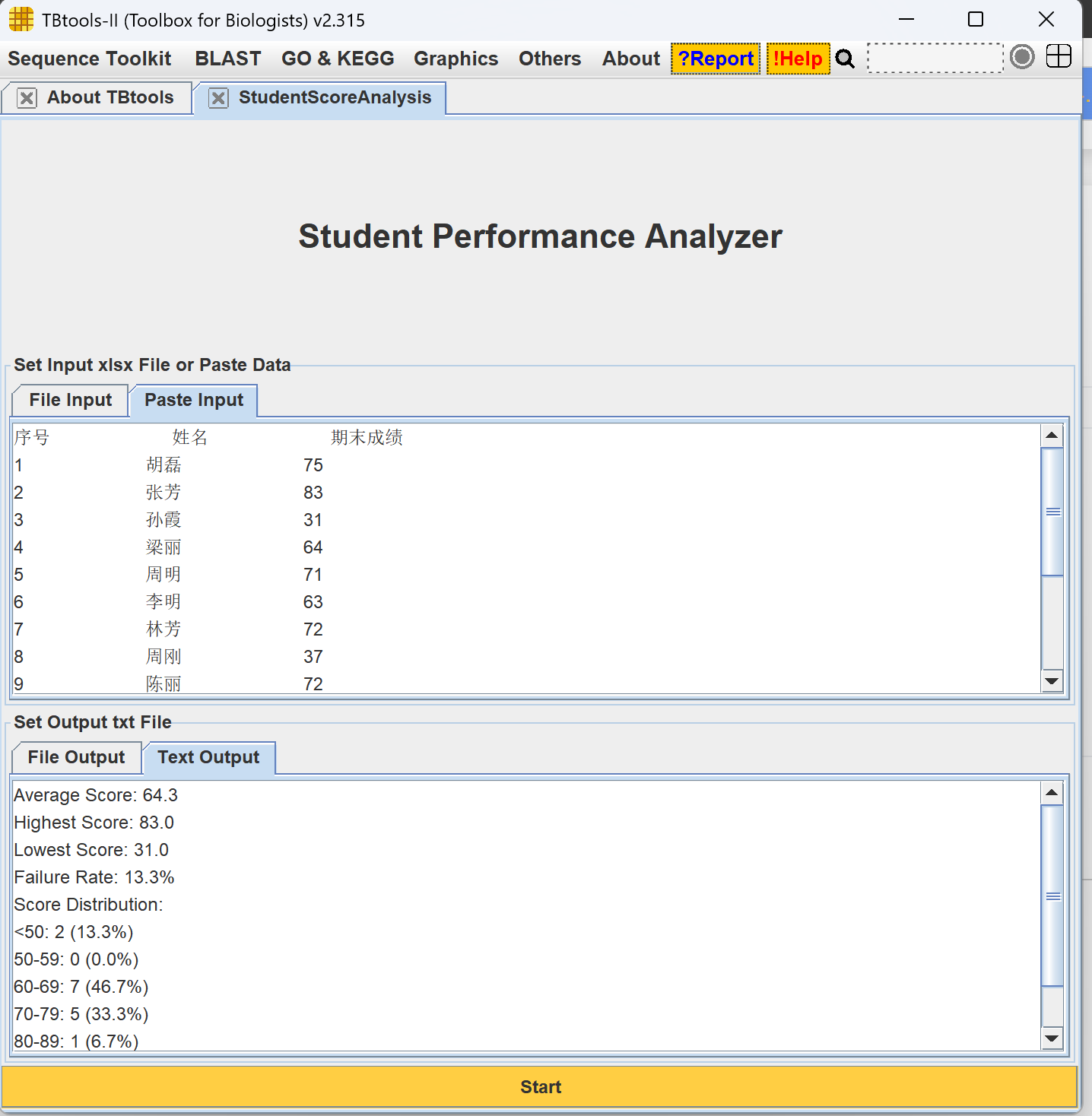Screen dimensions: 1092x1116
Task: Click the round record icon in toolbar
Action: point(1022,57)
